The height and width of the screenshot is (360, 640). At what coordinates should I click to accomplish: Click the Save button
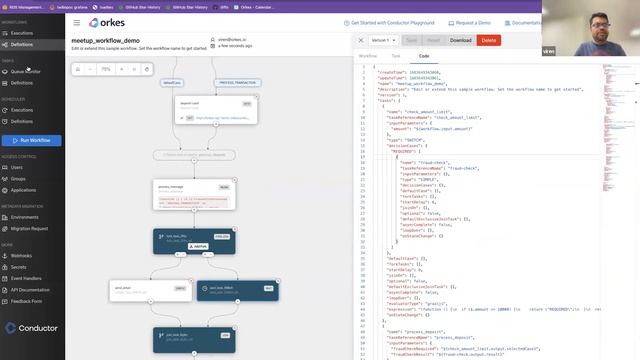(x=411, y=40)
